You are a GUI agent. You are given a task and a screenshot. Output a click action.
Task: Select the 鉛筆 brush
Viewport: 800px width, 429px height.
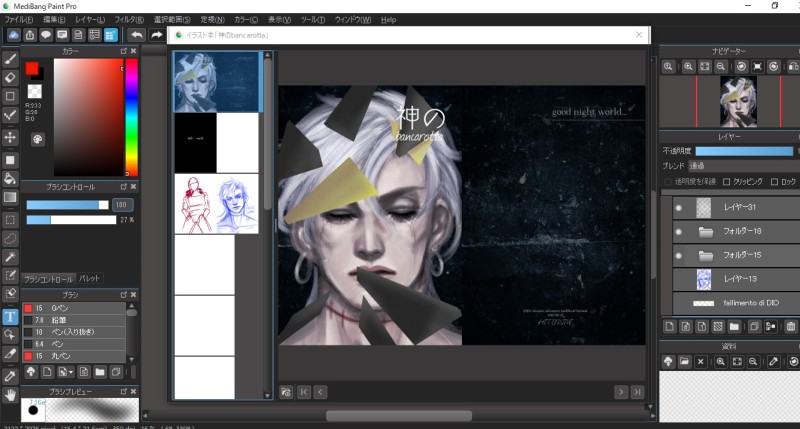click(x=74, y=320)
